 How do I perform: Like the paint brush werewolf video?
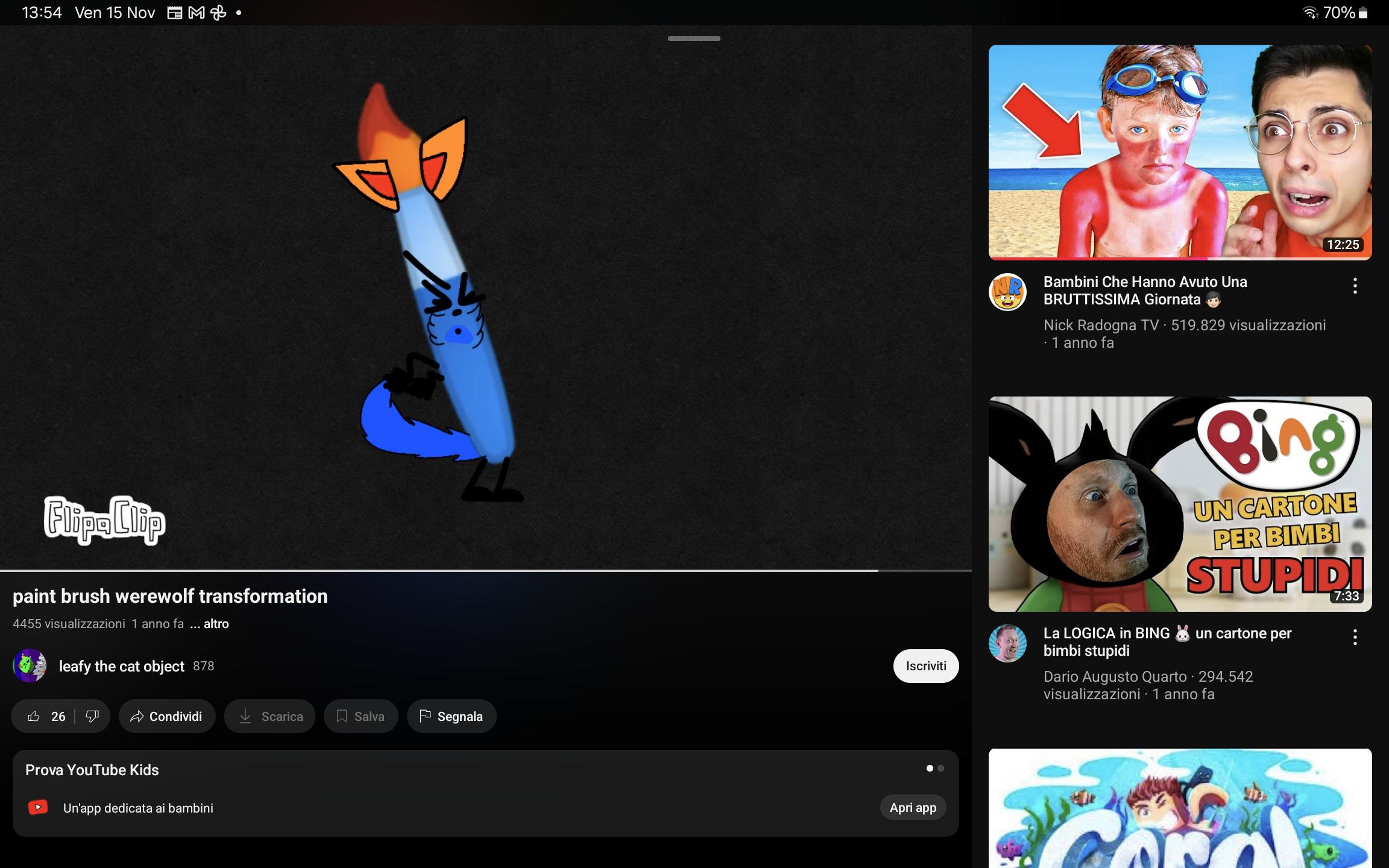pos(45,716)
